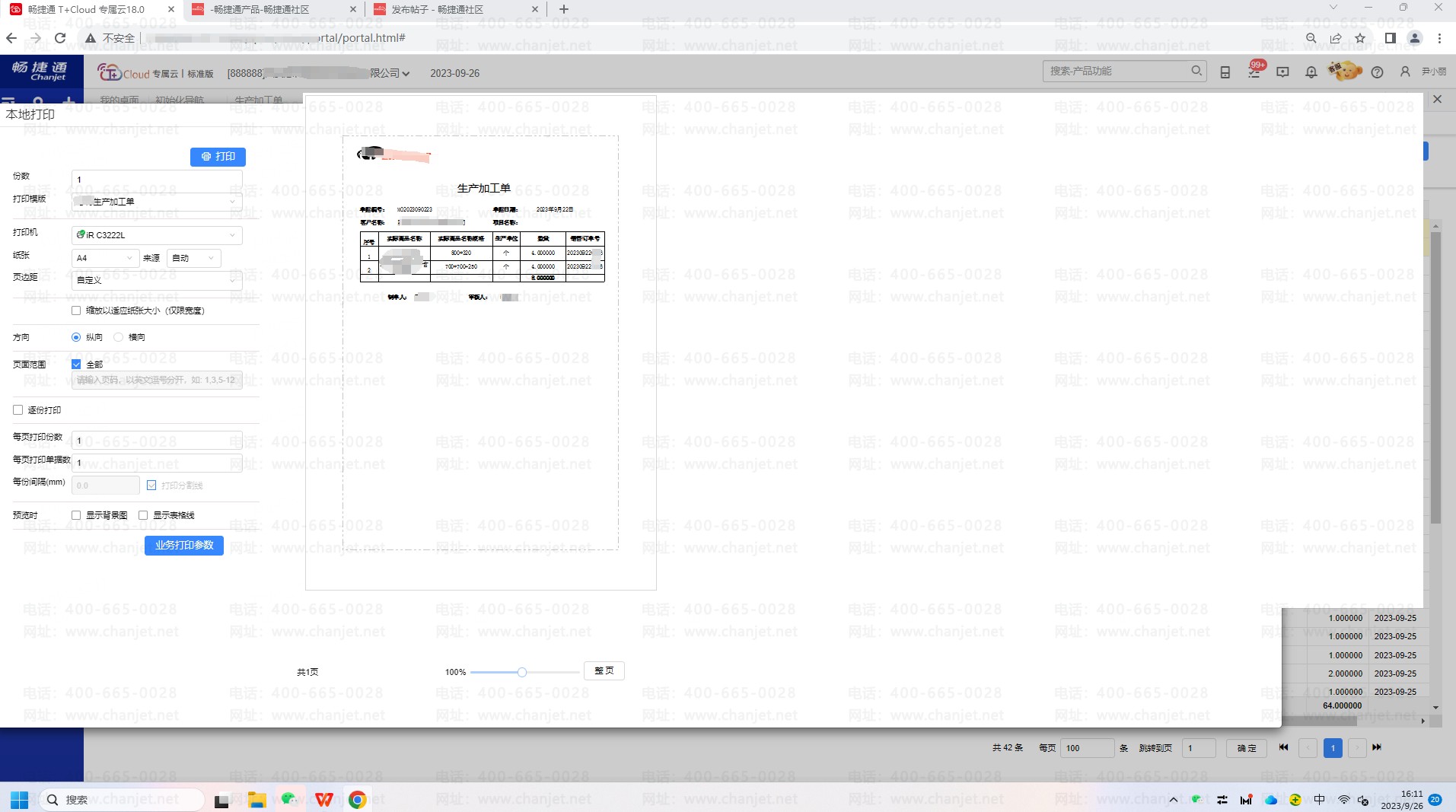Image resolution: width=1456 pixels, height=812 pixels.
Task: Open the Wi-Fi network tray icon
Action: pos(1344,800)
